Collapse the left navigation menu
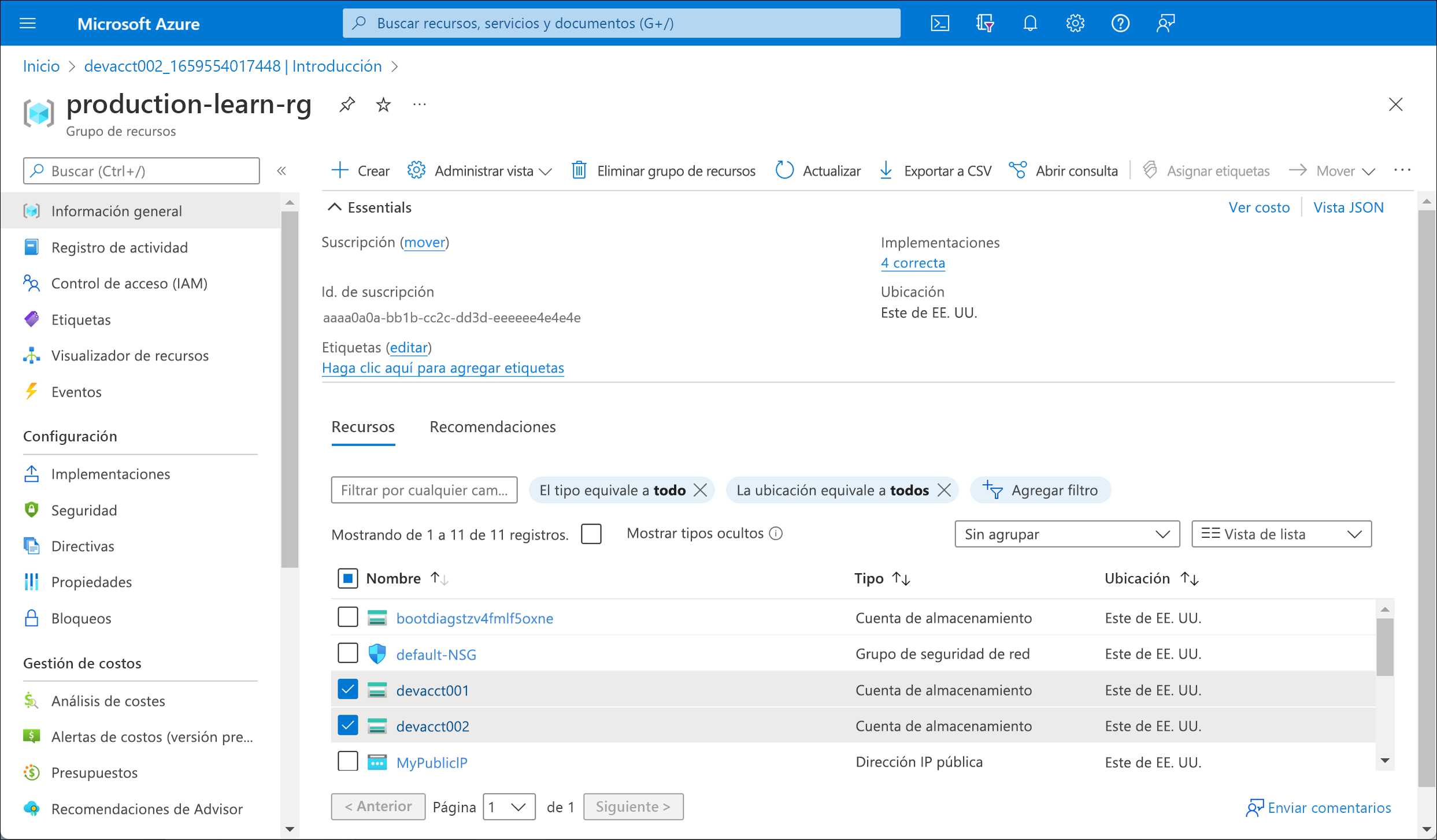Image resolution: width=1437 pixels, height=840 pixels. click(282, 171)
